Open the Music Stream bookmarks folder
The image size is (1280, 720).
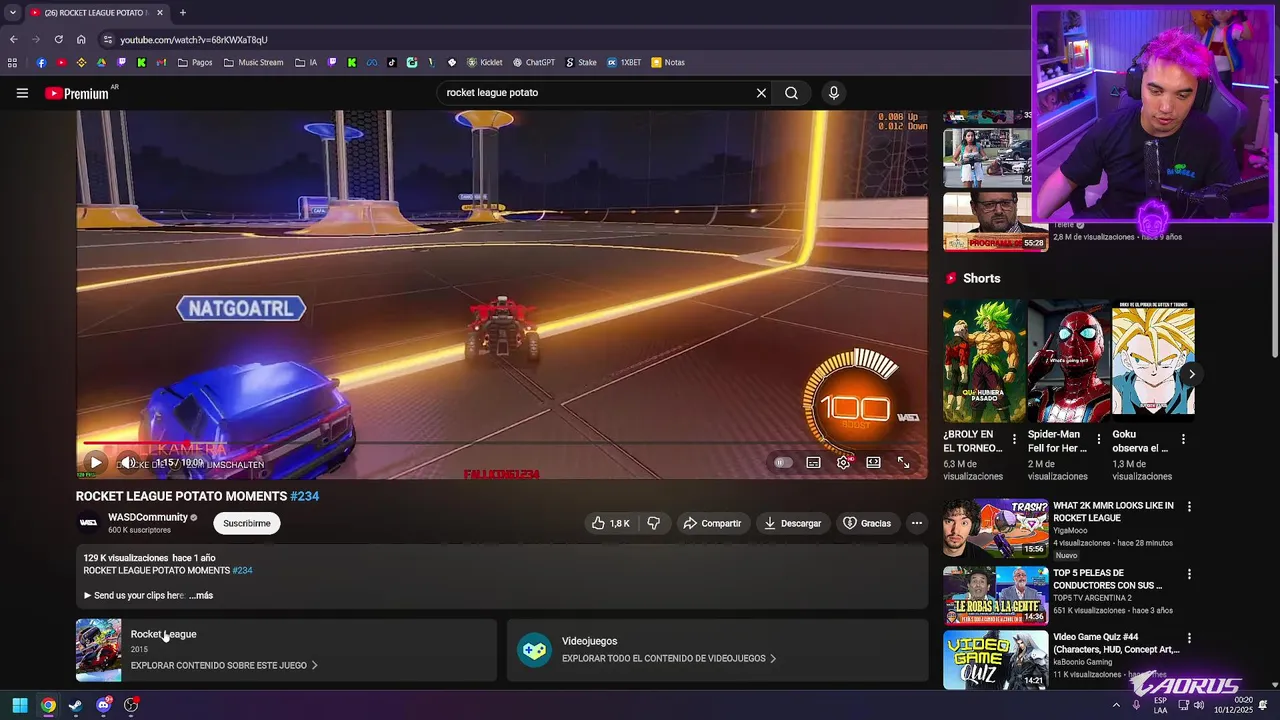254,62
